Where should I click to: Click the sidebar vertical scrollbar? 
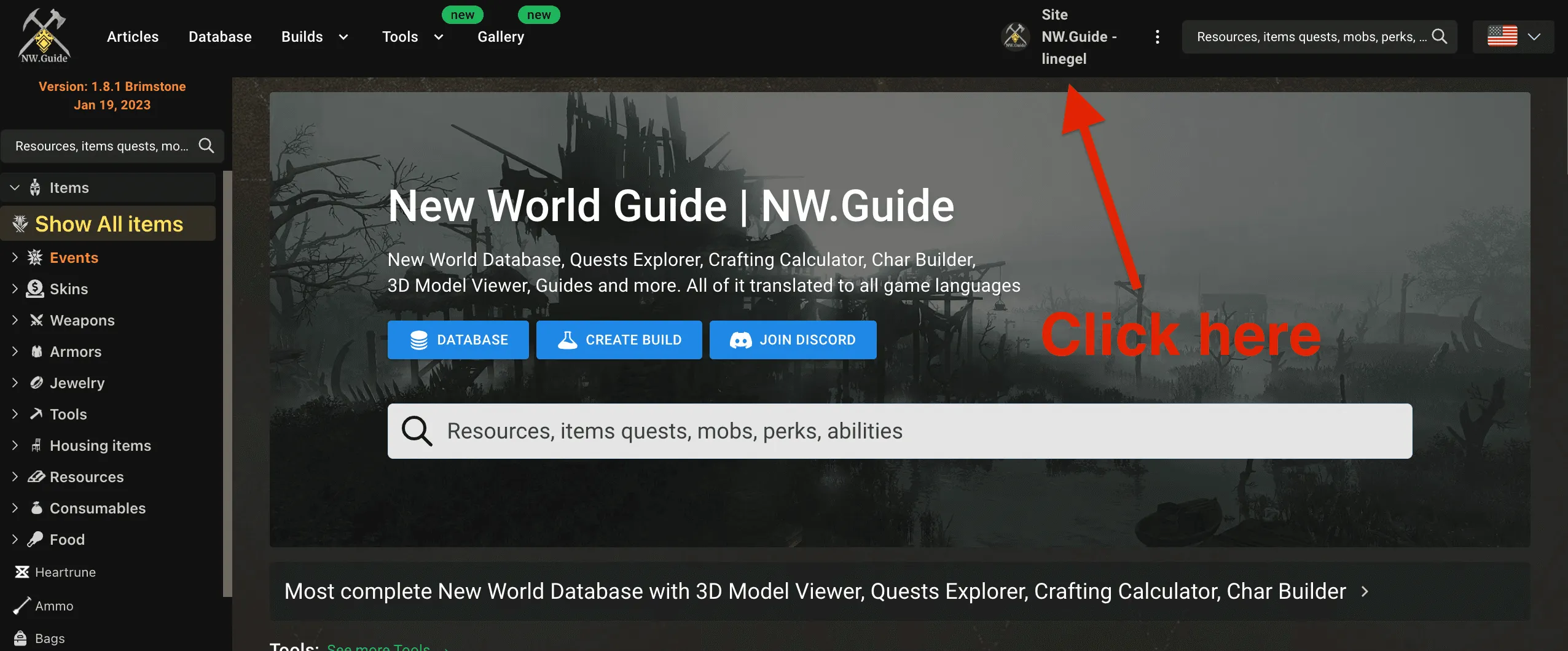click(227, 383)
